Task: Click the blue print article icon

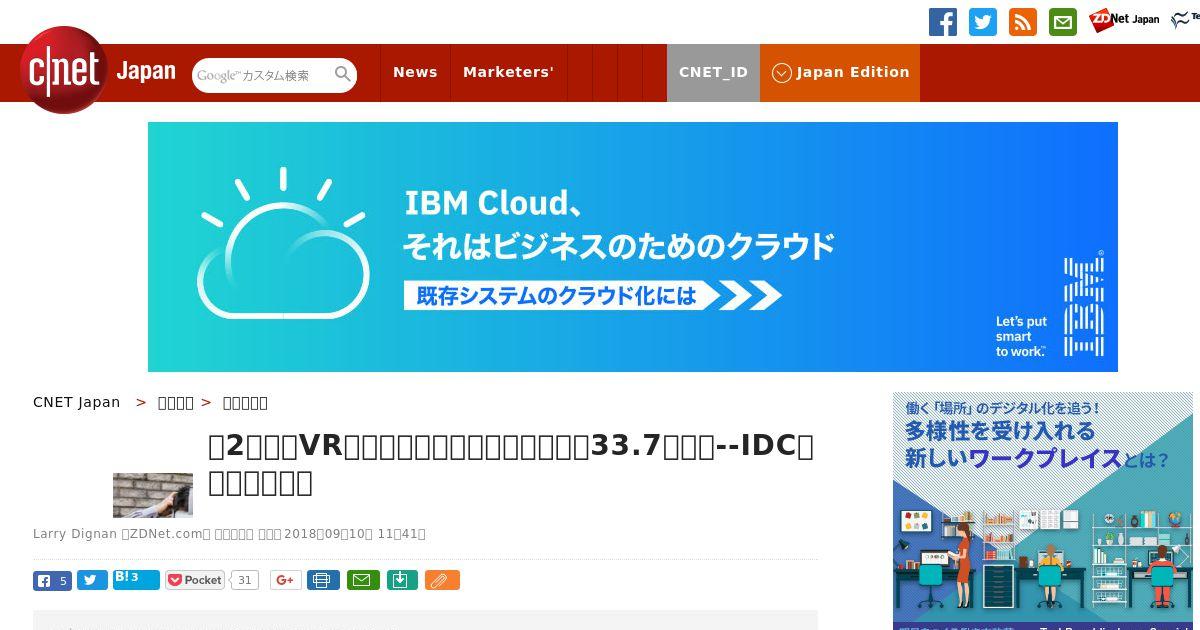Action: (323, 580)
